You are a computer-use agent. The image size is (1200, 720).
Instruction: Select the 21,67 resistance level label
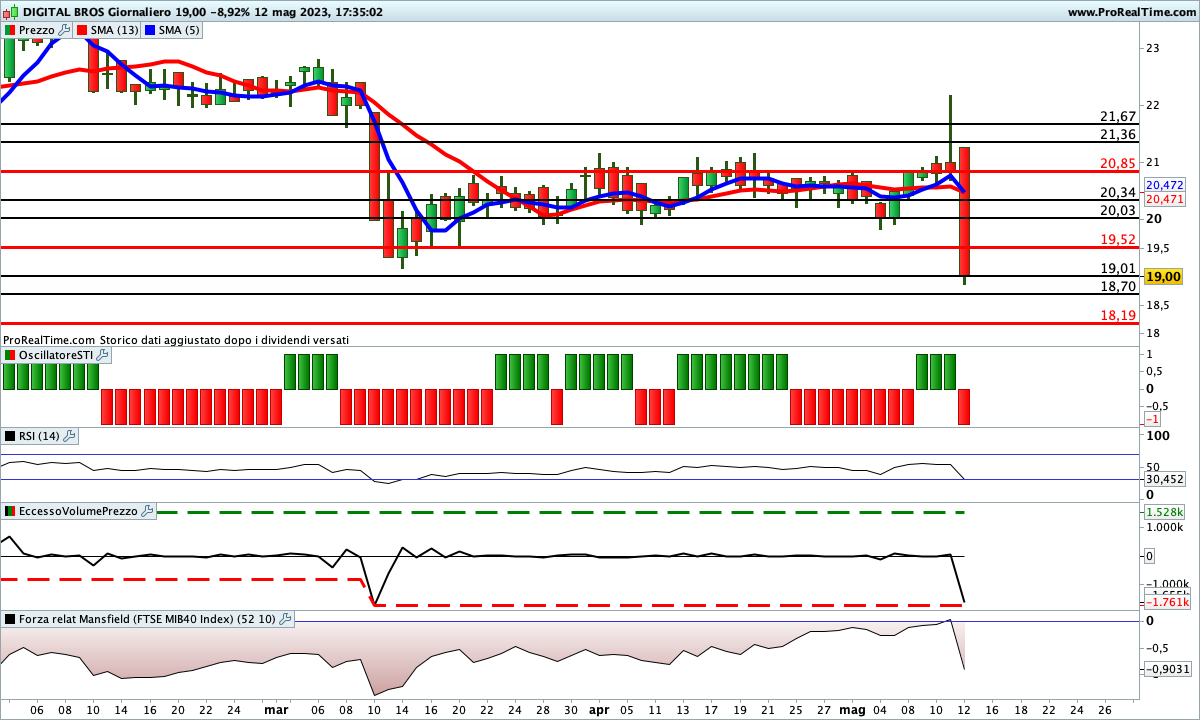[x=1117, y=116]
